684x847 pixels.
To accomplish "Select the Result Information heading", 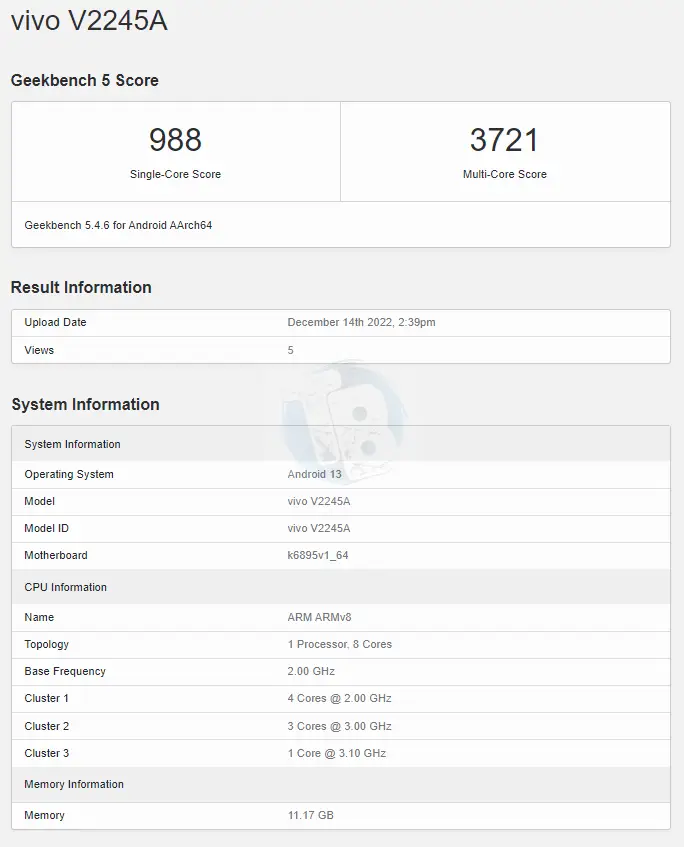I will point(81,287).
